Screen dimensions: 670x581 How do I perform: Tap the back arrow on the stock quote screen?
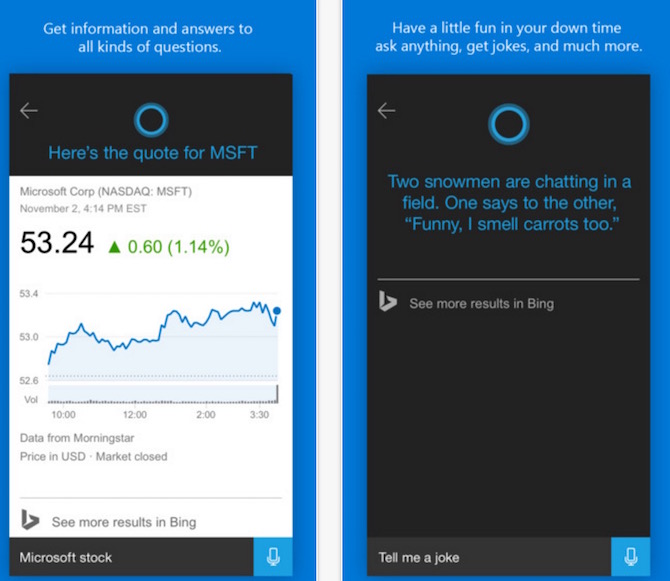click(29, 111)
